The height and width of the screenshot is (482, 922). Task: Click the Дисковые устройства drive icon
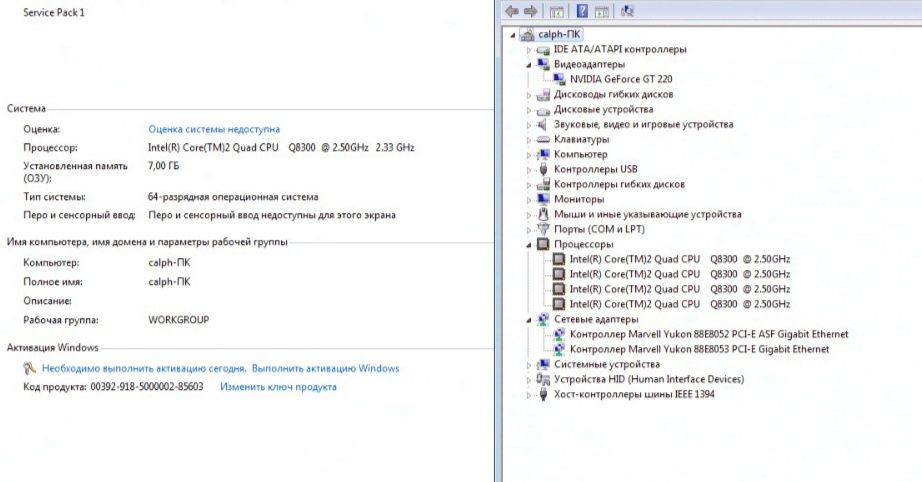coord(543,109)
